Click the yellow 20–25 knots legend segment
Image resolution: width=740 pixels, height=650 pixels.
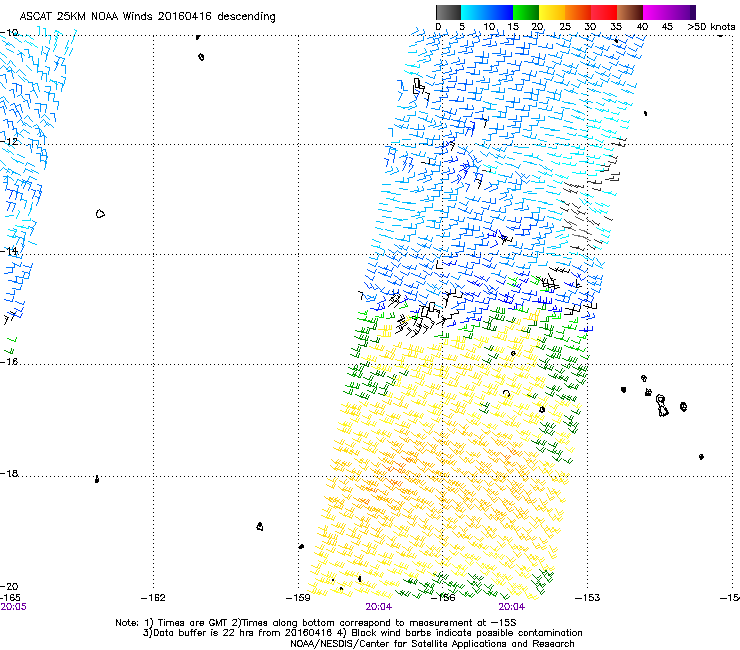pos(552,12)
